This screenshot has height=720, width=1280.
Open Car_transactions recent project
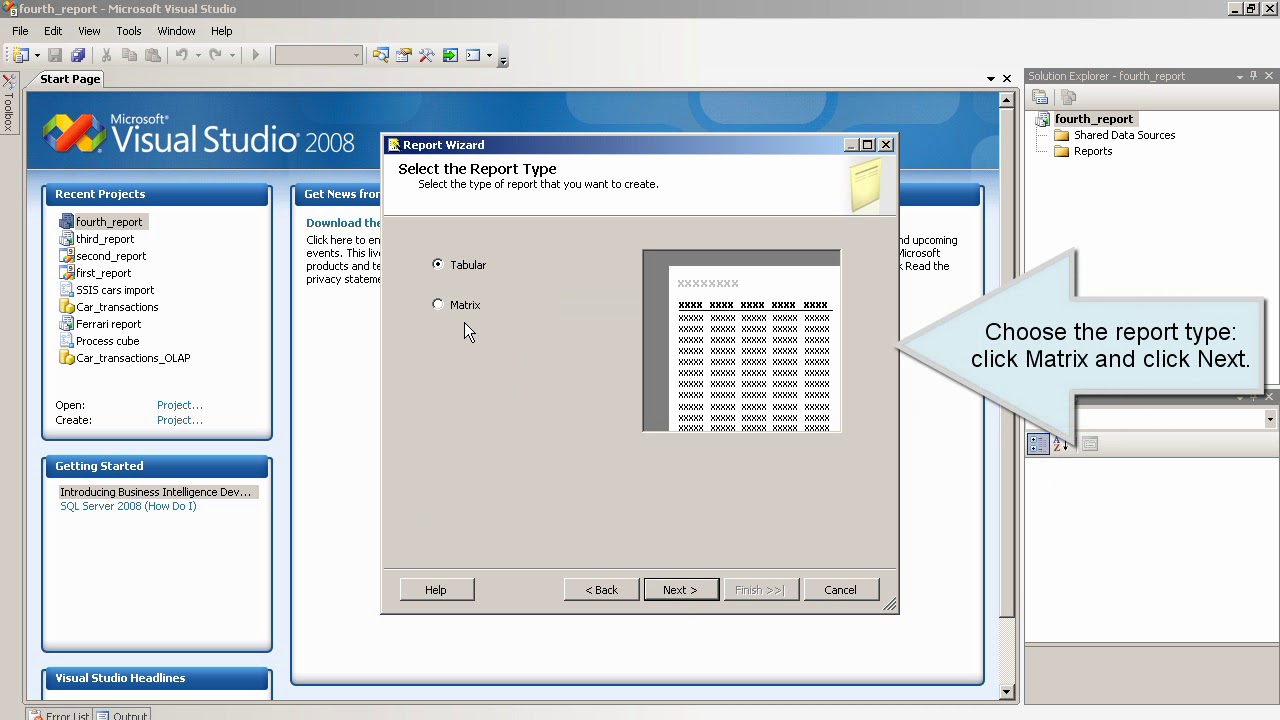coord(117,307)
